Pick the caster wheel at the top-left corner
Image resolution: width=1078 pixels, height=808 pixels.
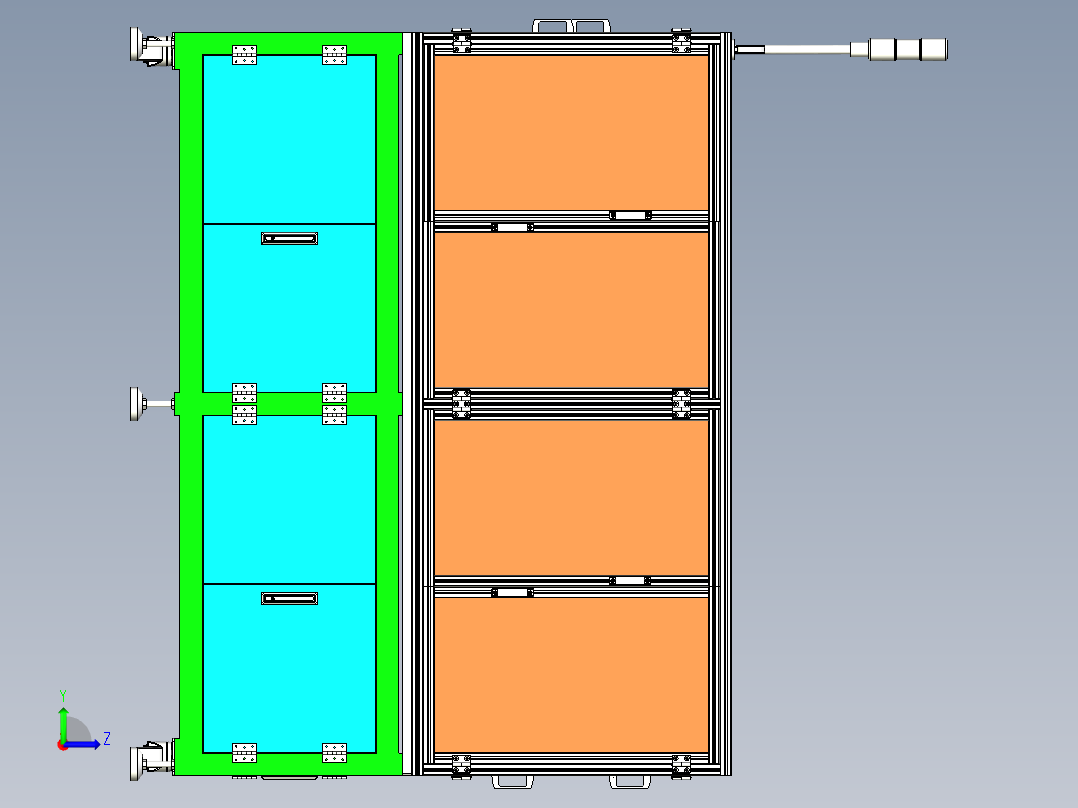pyautogui.click(x=150, y=47)
